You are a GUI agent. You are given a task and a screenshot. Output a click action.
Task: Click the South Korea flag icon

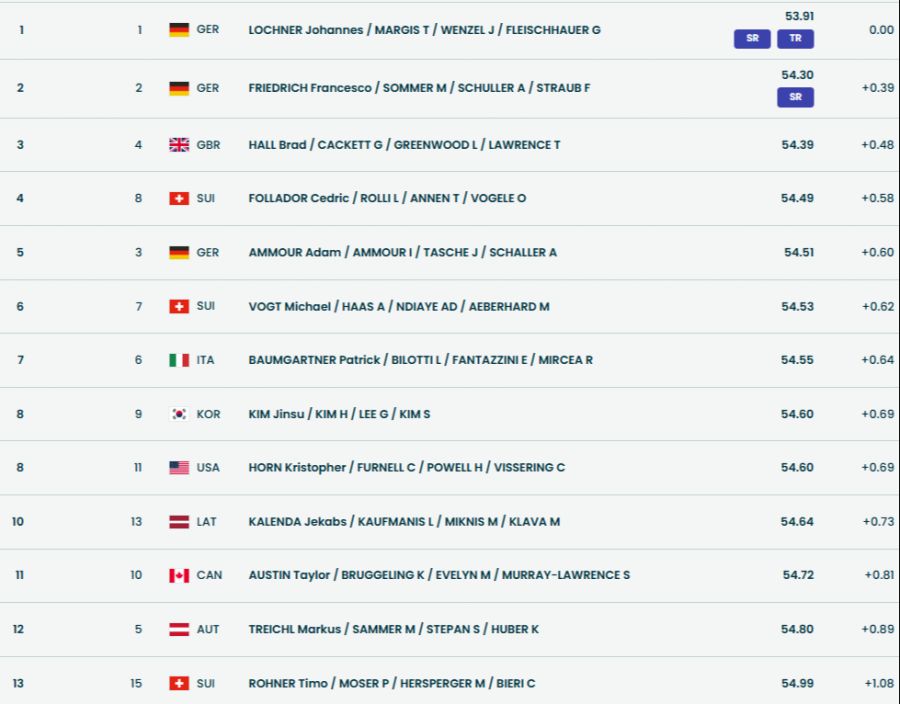pos(179,414)
